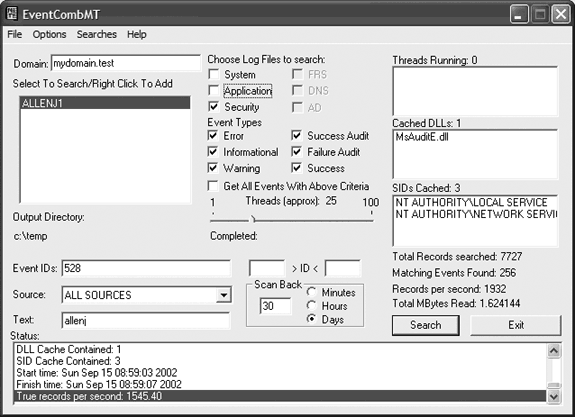
Task: Click the Event IDs field containing 528
Action: tap(146, 268)
